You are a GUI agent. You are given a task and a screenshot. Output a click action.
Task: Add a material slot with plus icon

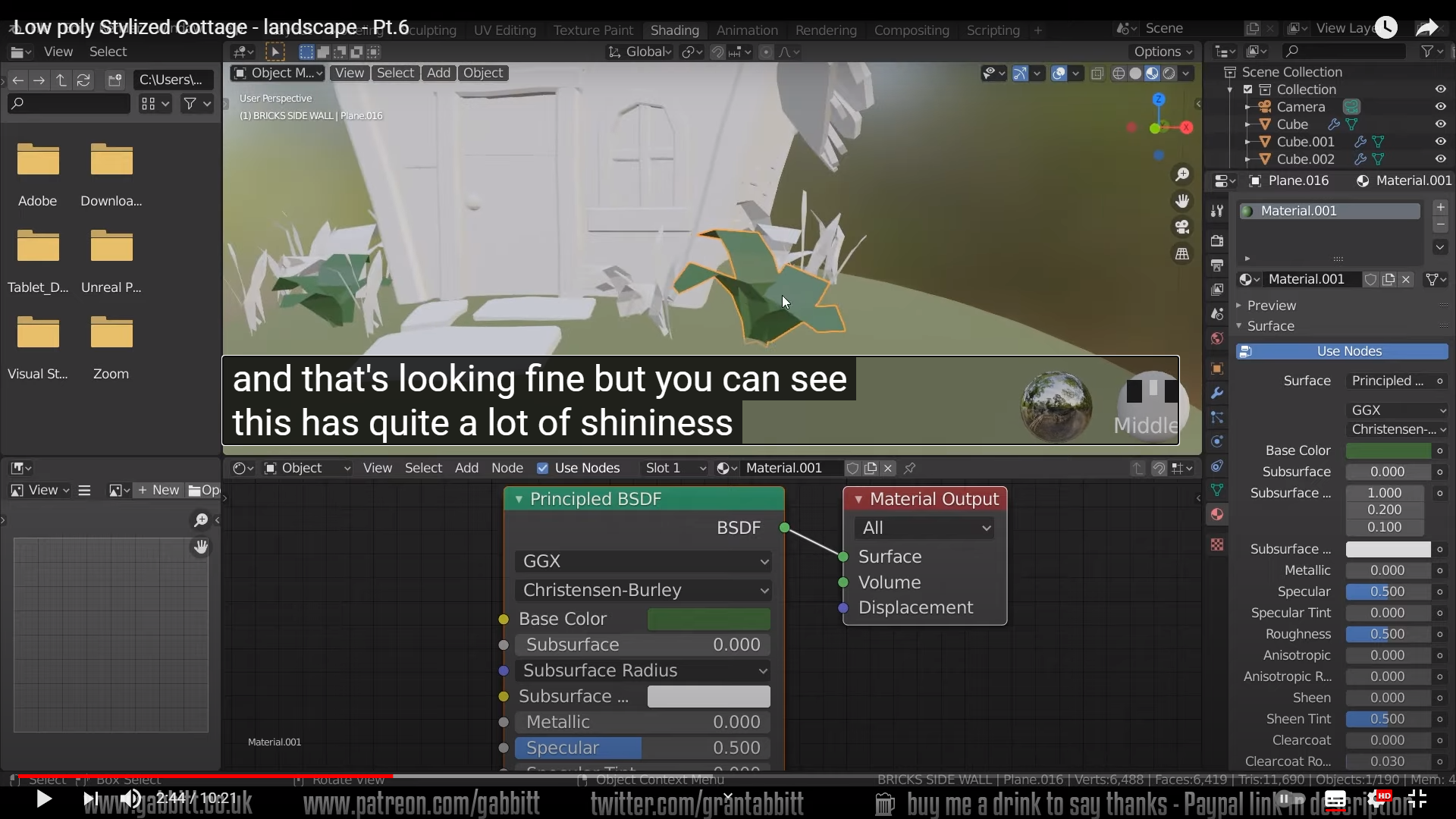1440,207
